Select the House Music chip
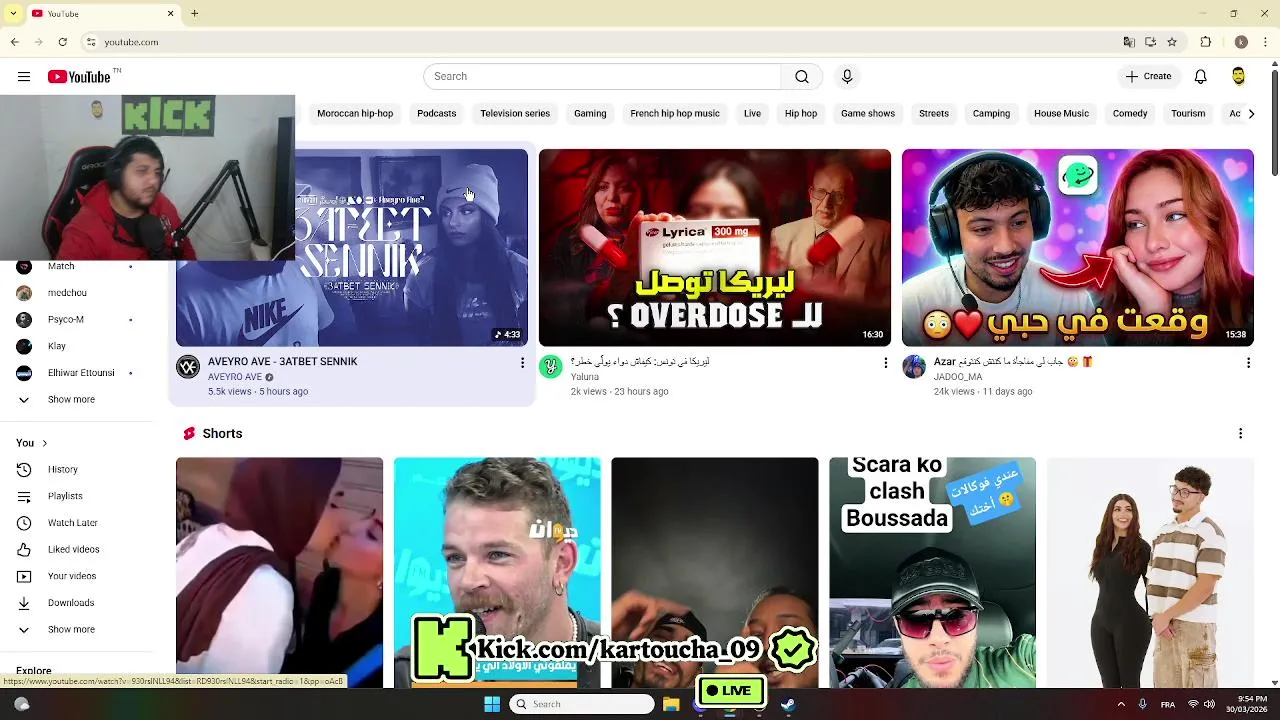 point(1061,114)
